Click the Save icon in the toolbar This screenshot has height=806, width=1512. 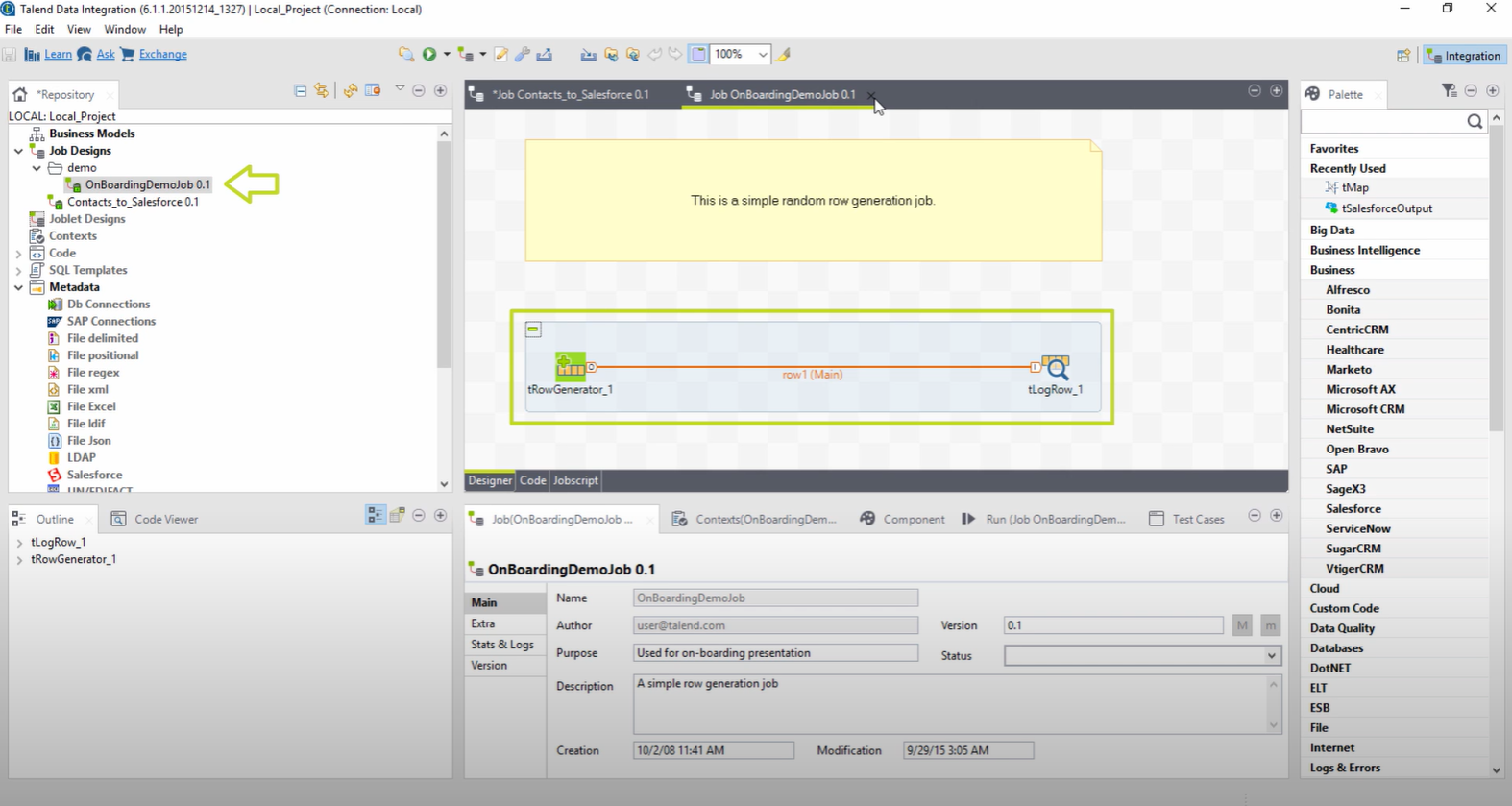[10, 55]
